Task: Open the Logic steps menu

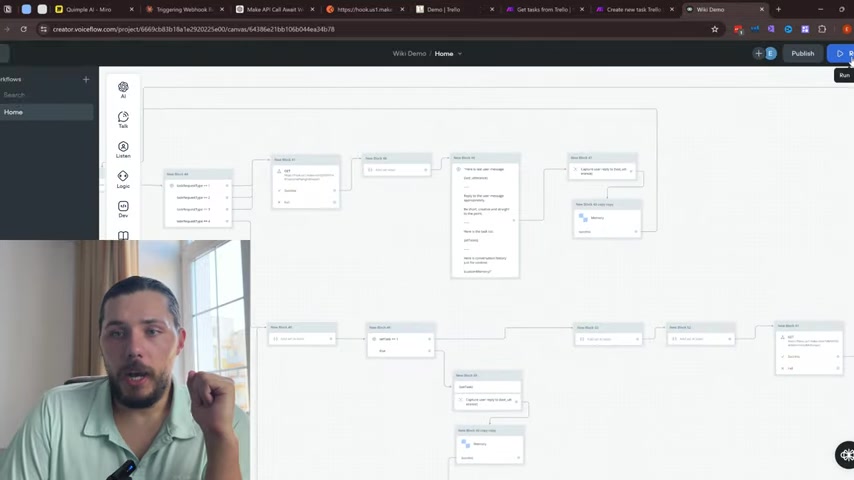Action: [123, 179]
